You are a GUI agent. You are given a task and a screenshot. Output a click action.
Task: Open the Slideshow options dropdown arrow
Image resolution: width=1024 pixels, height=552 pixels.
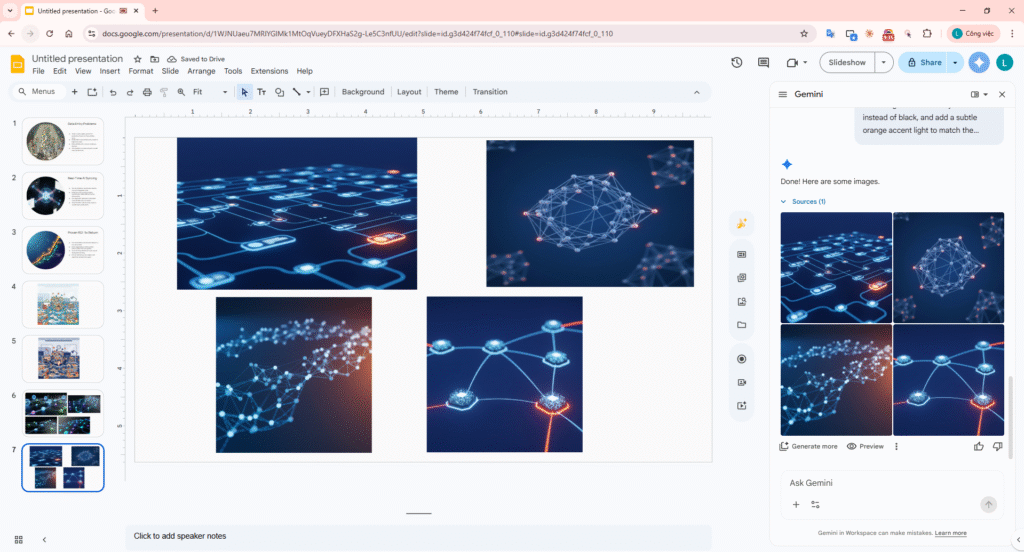883,62
